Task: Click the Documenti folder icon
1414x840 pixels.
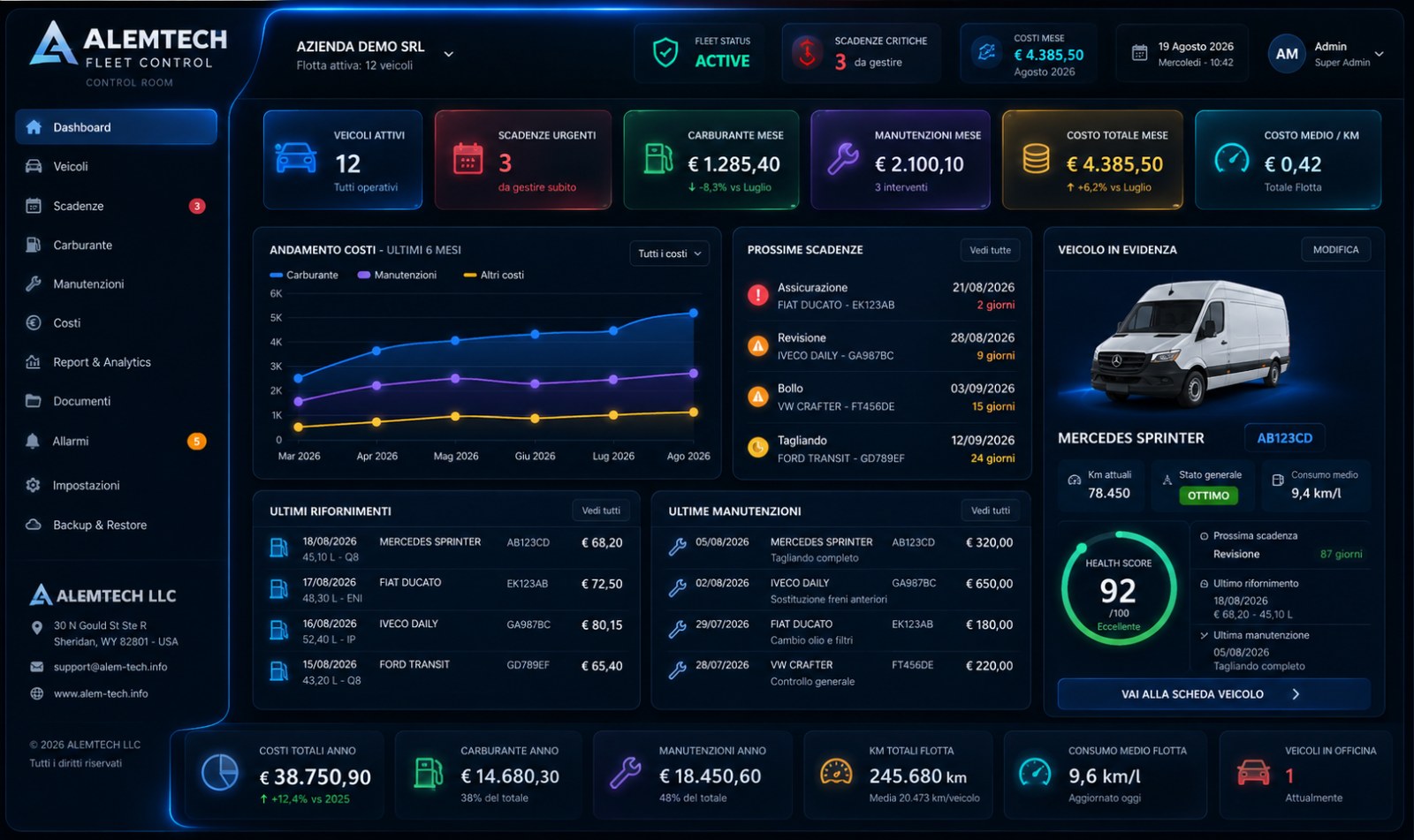Action: (34, 401)
